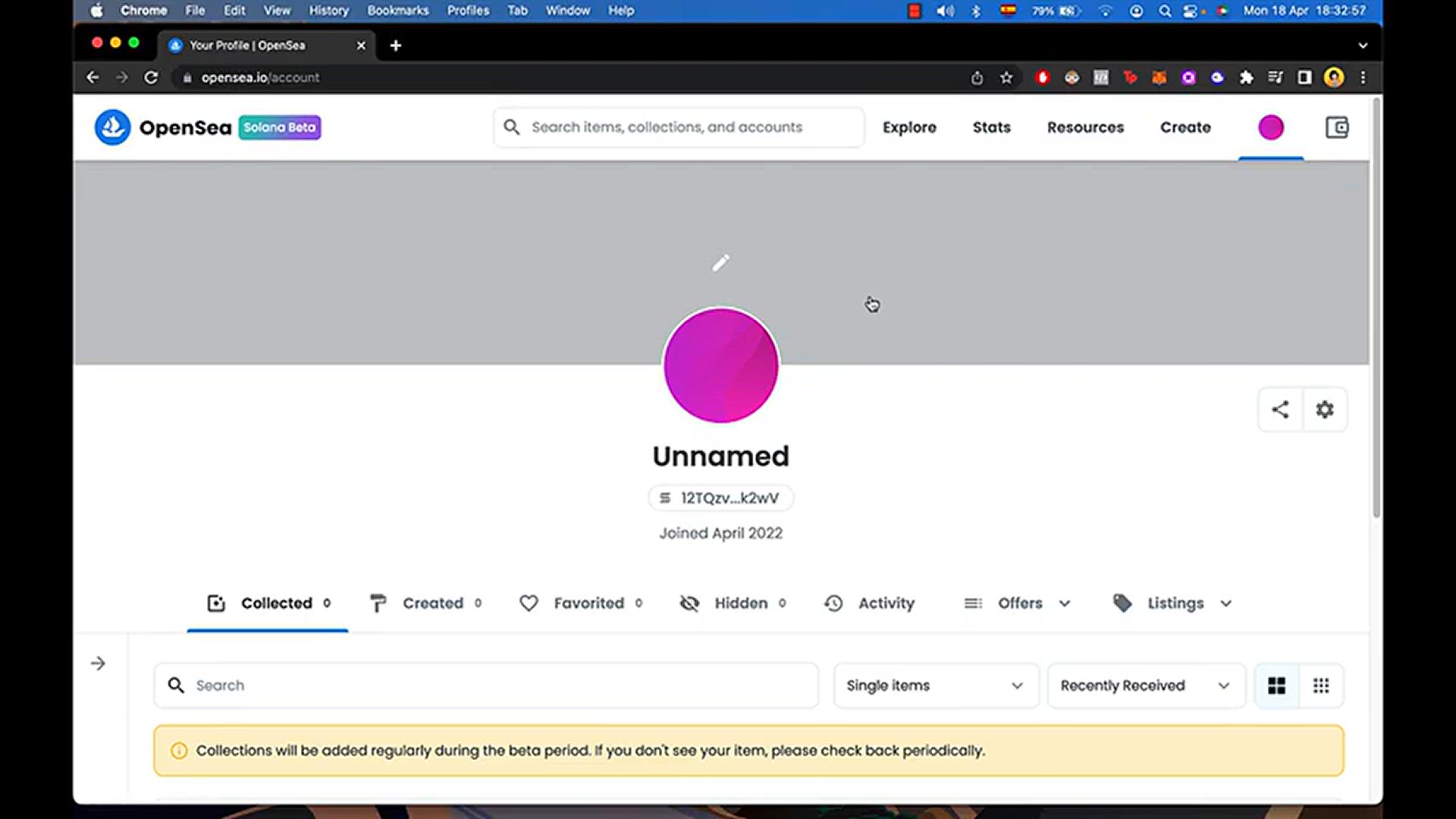
Task: Select the Created tab
Action: tap(425, 604)
